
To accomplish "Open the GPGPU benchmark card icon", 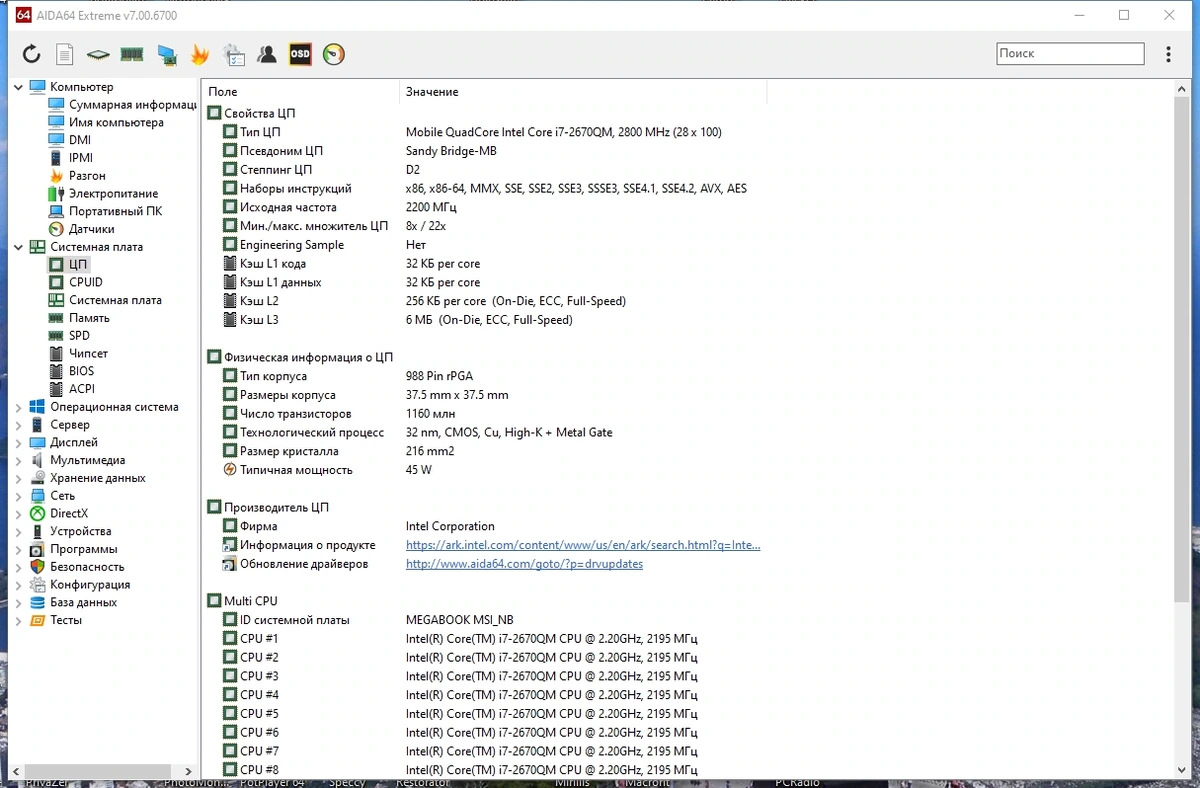I will [167, 54].
